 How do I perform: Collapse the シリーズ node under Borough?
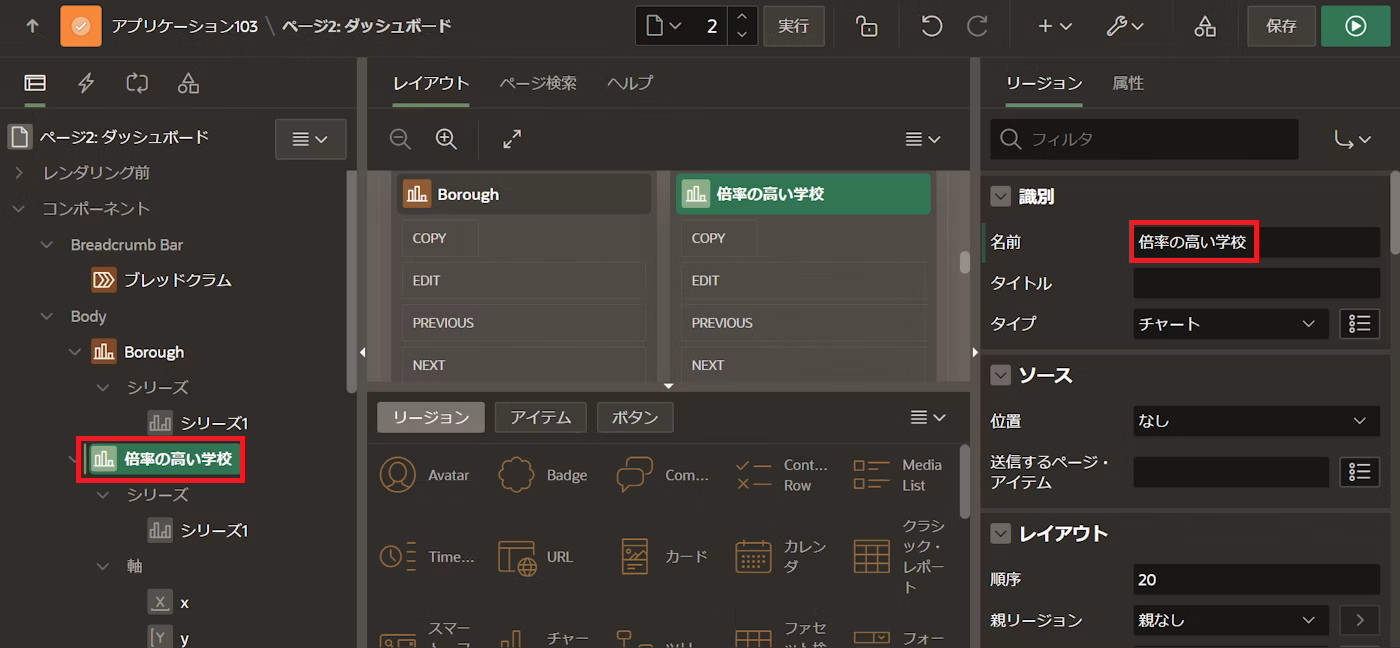103,388
